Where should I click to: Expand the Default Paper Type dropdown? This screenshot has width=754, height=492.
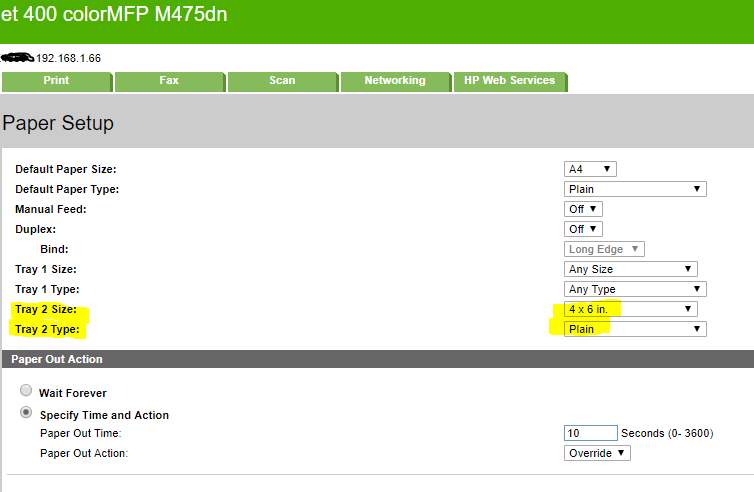pyautogui.click(x=635, y=189)
